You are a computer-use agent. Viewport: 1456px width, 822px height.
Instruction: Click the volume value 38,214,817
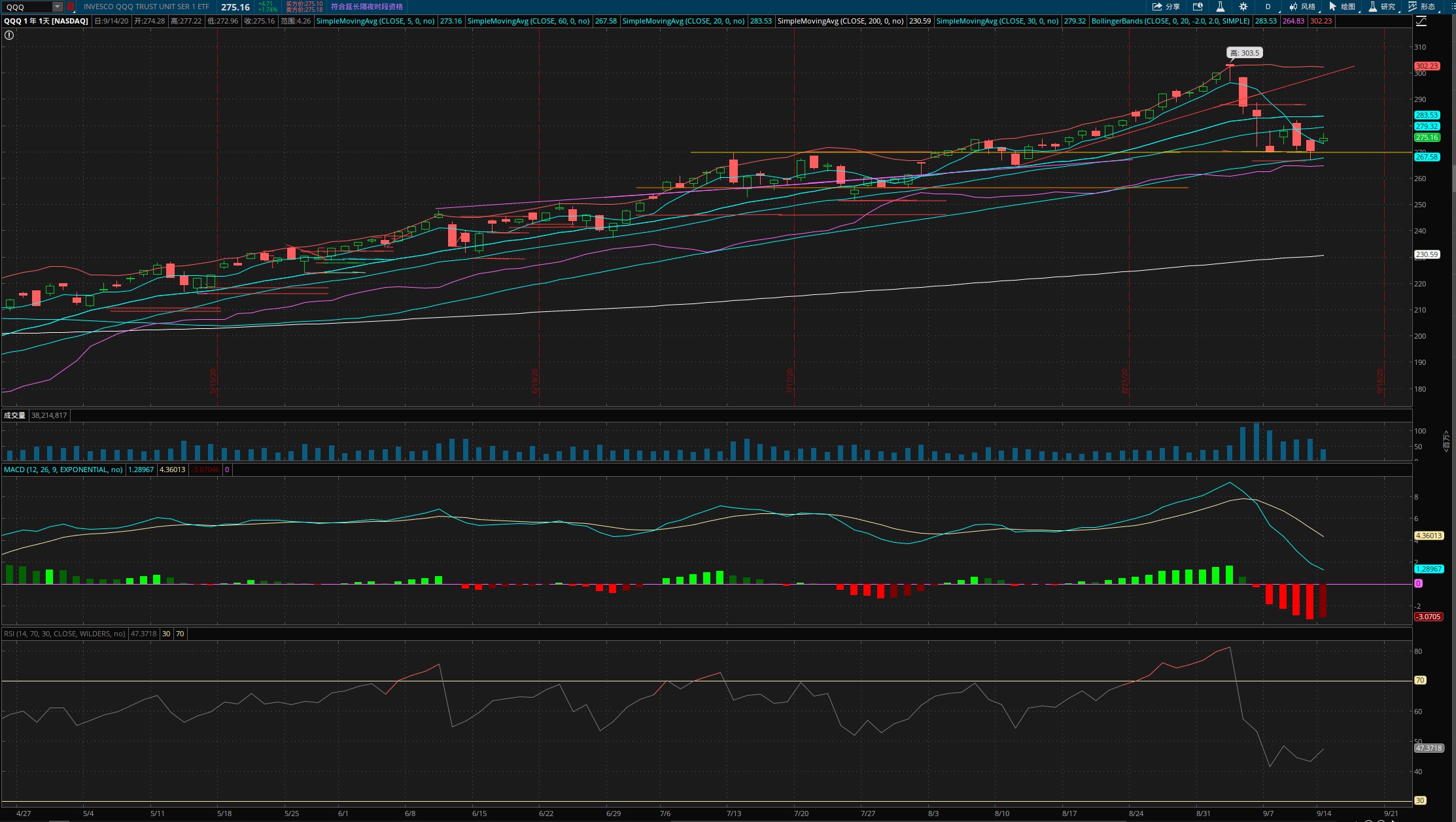coord(49,415)
